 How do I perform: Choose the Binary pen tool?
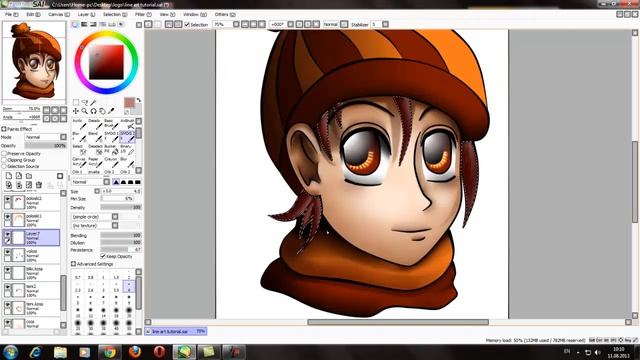coord(128,149)
